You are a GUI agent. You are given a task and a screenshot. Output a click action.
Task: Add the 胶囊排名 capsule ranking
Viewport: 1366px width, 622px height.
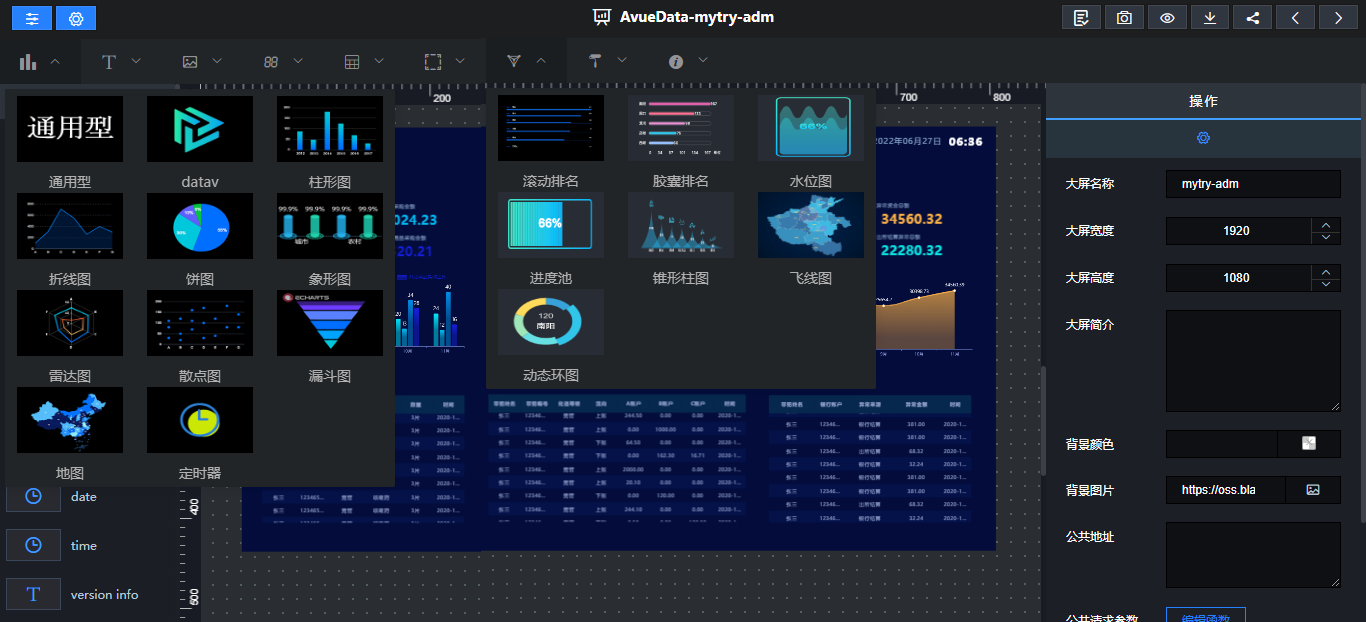[x=681, y=128]
